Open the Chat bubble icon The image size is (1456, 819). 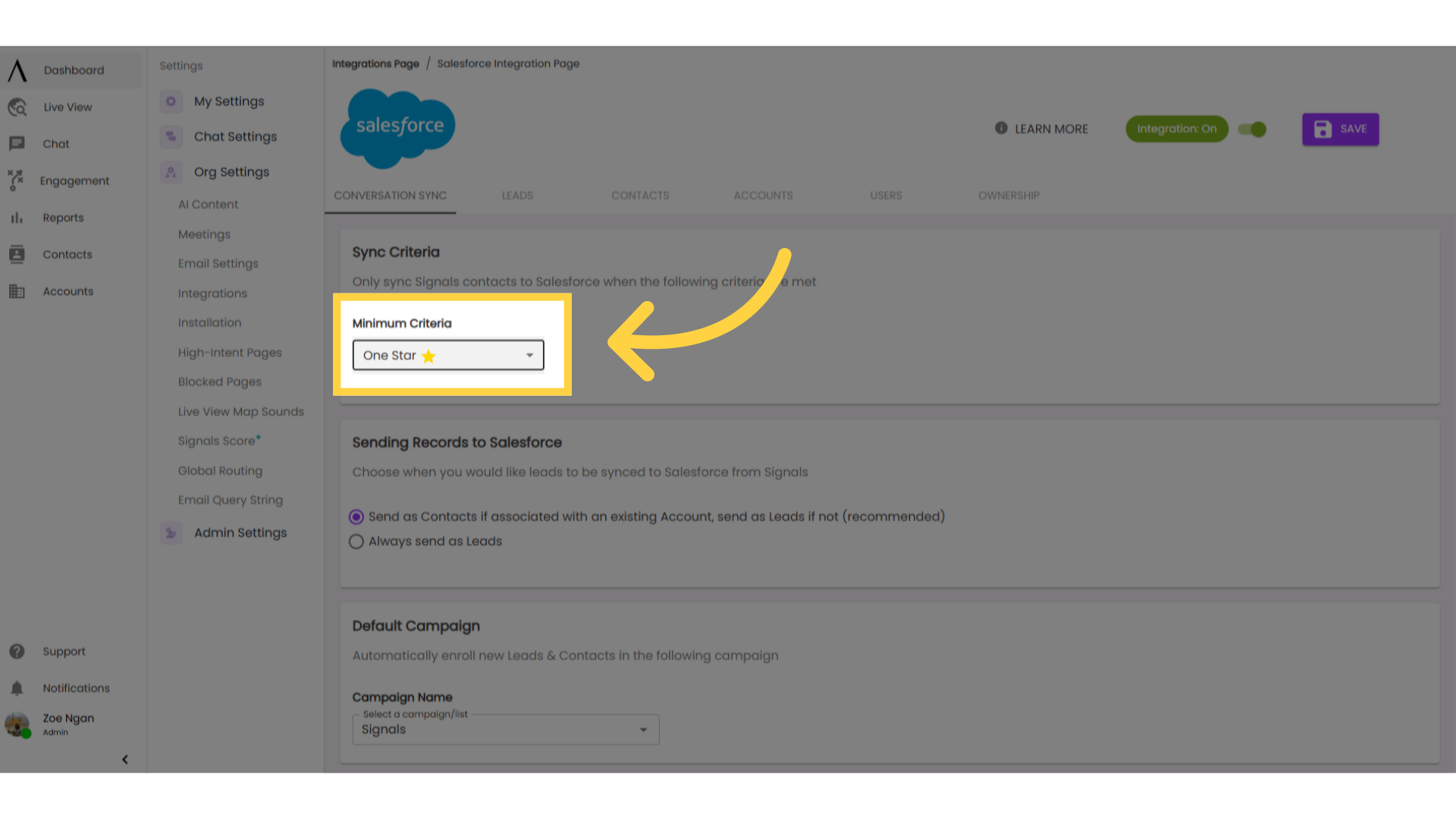pos(17,143)
